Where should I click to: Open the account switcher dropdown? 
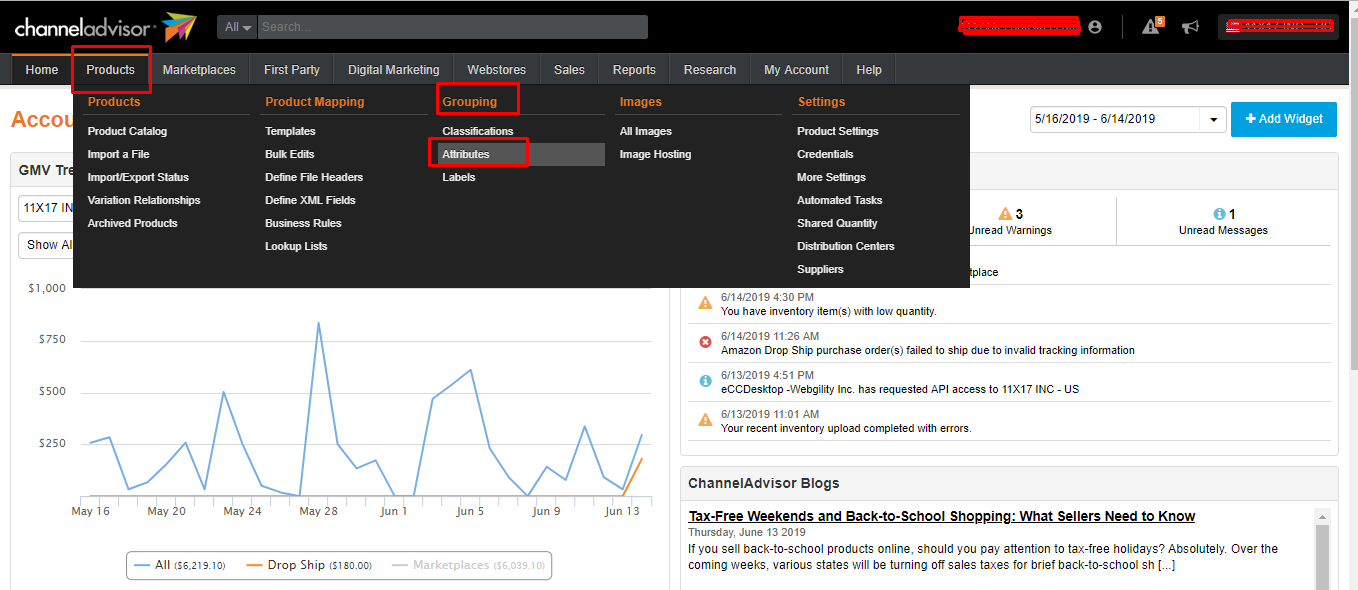click(1278, 27)
